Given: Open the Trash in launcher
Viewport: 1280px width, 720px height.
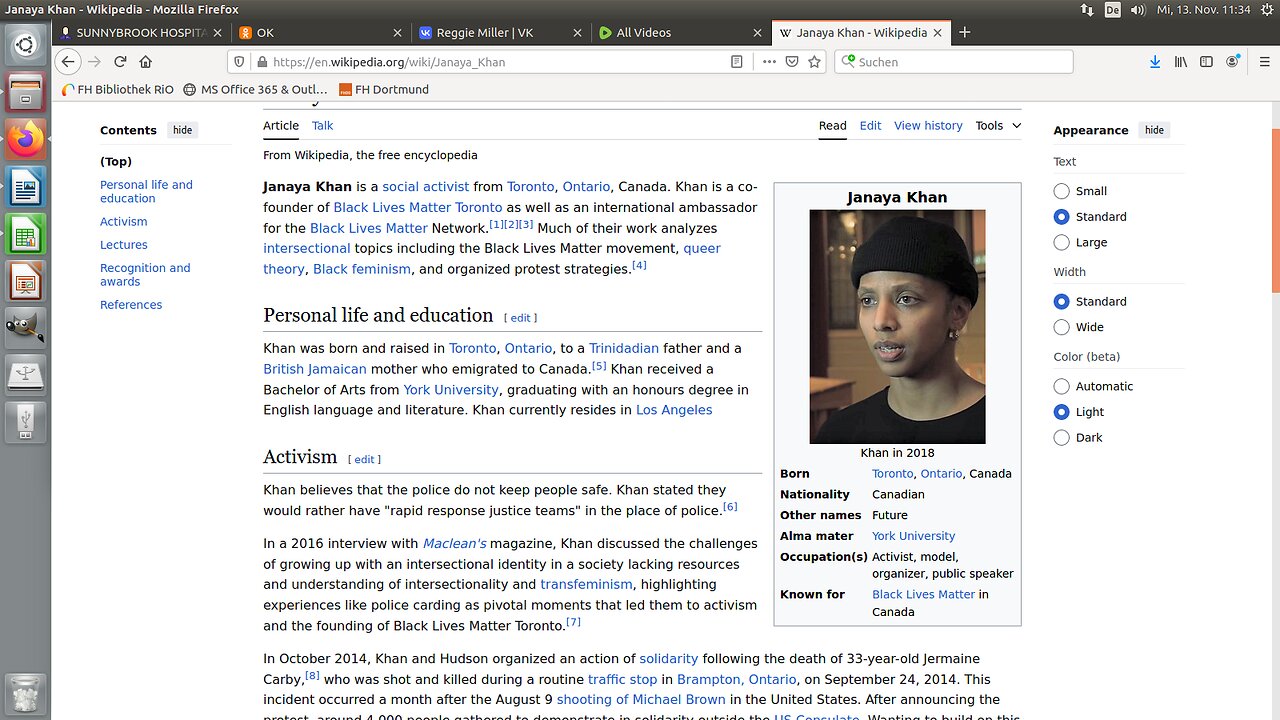Looking at the screenshot, I should 25,693.
